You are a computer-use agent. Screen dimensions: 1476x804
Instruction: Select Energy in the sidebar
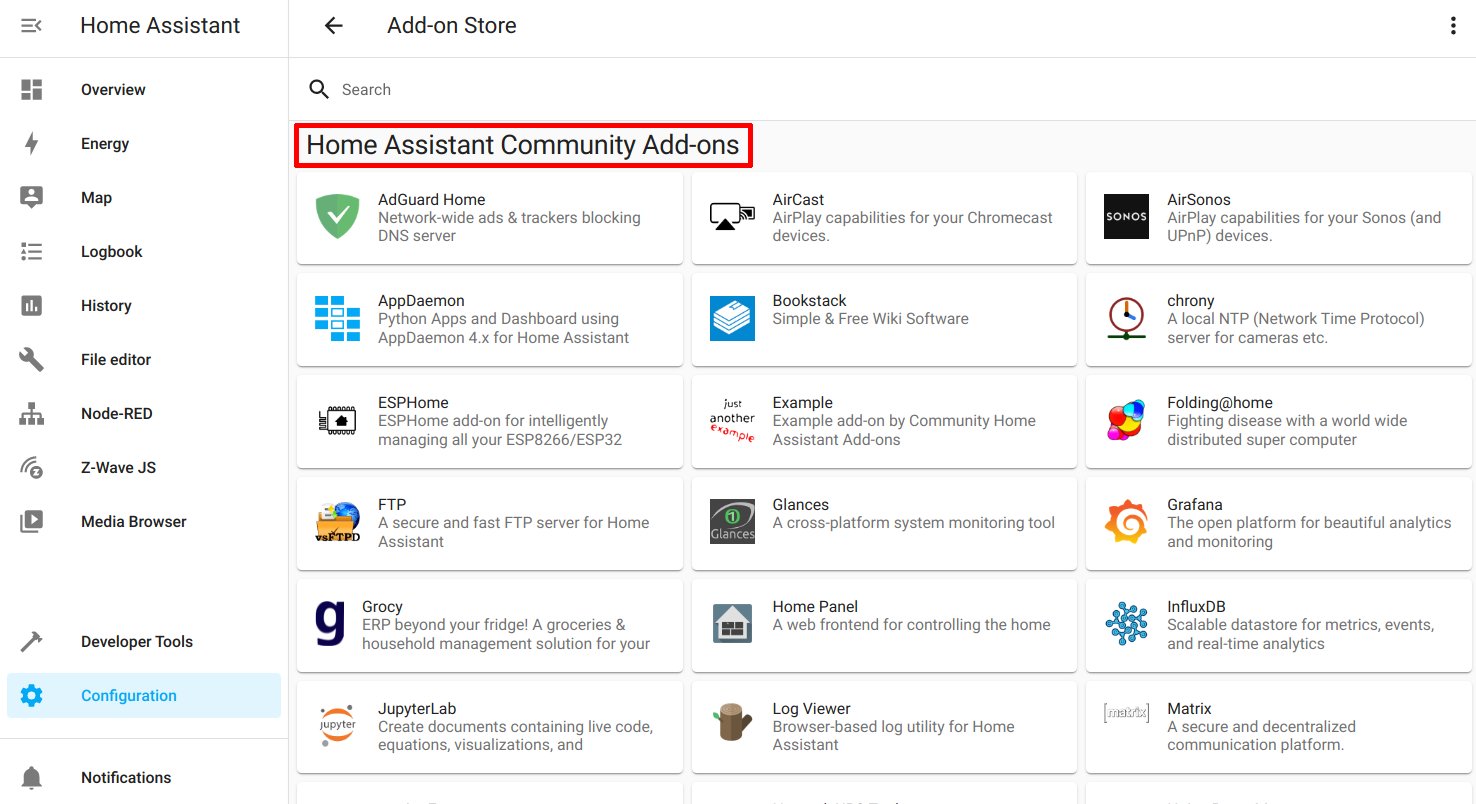pyautogui.click(x=144, y=144)
